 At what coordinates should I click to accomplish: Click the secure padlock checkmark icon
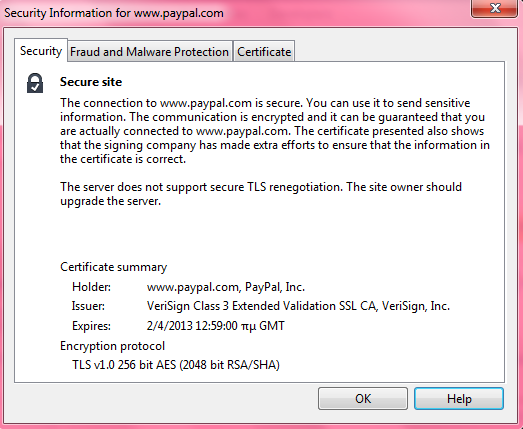point(35,83)
